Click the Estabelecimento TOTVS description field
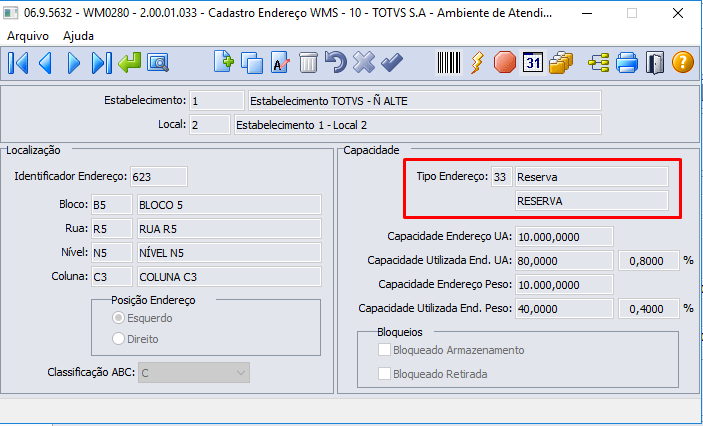Image resolution: width=703 pixels, height=426 pixels. (x=425, y=101)
